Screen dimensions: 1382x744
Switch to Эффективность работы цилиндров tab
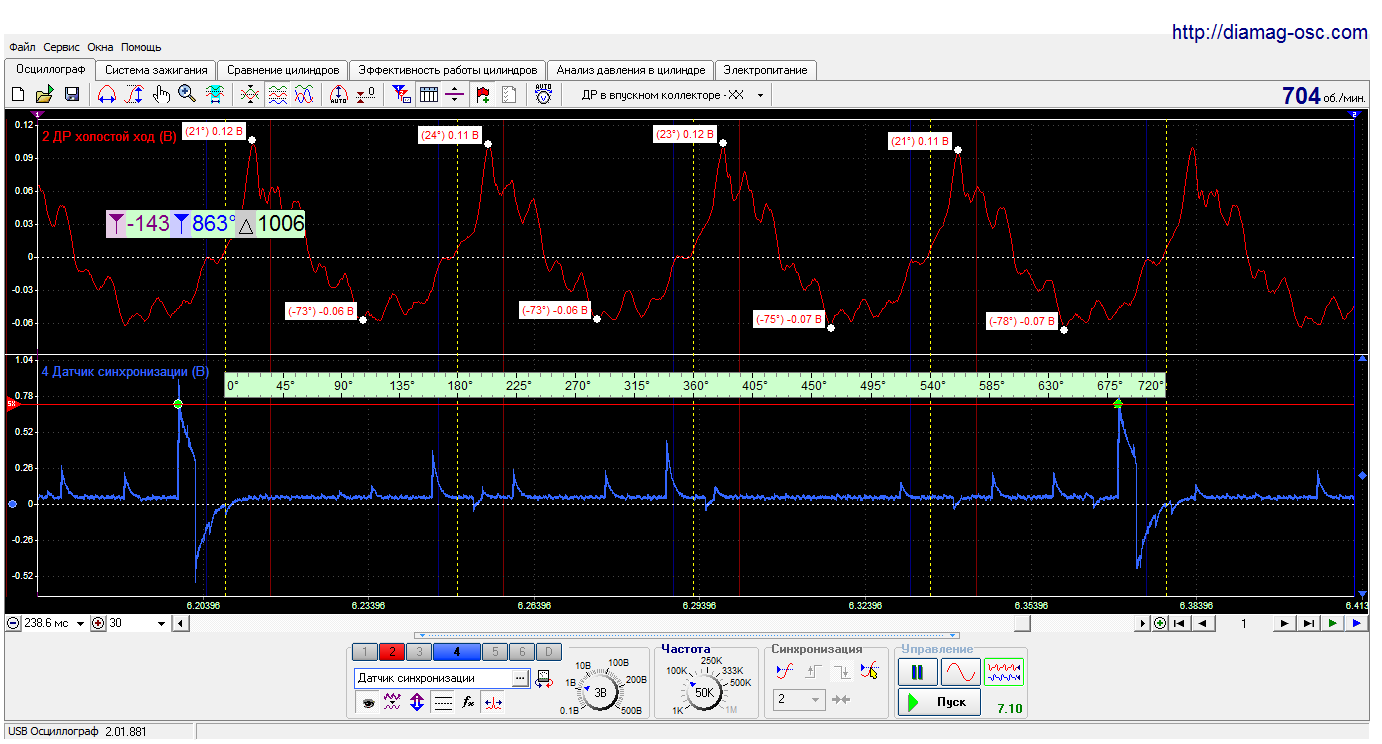click(x=447, y=70)
